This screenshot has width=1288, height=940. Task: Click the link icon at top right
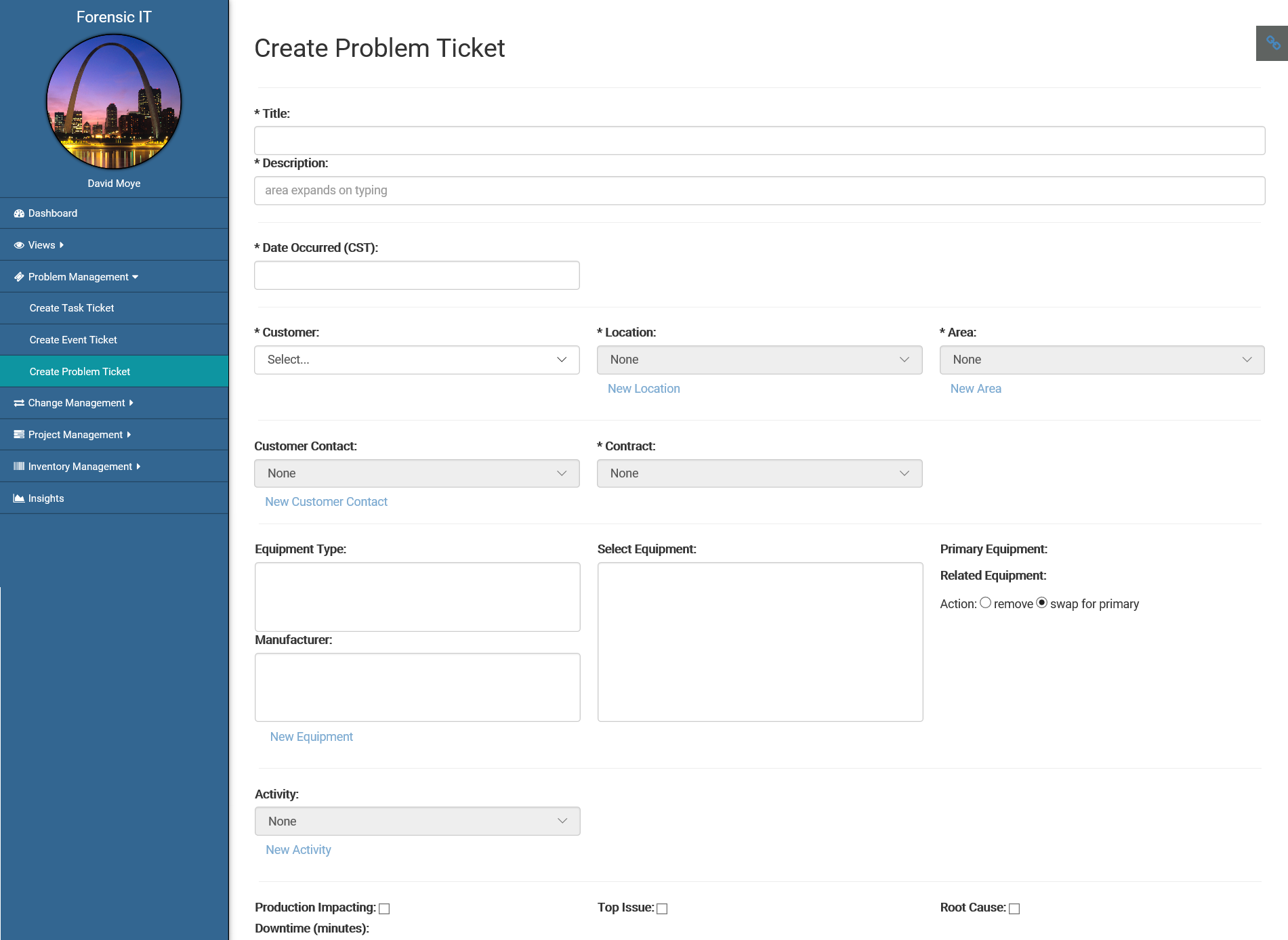(1272, 43)
